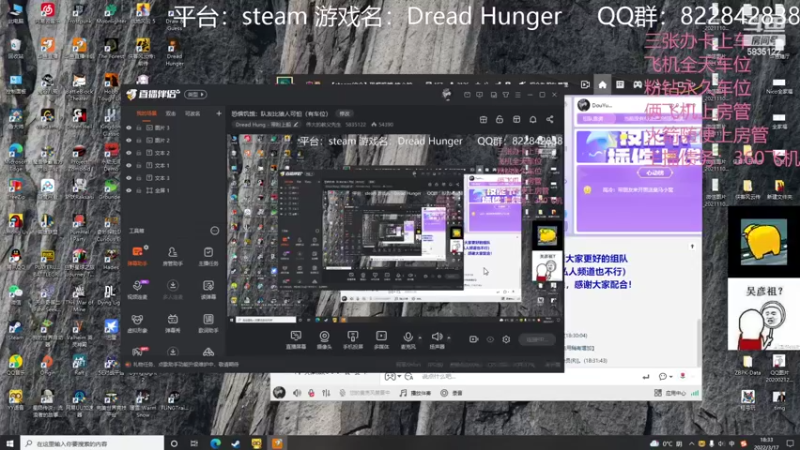Viewport: 800px width, 450px height.
Task: Open the 歌词助手 tool
Action: pos(208,323)
